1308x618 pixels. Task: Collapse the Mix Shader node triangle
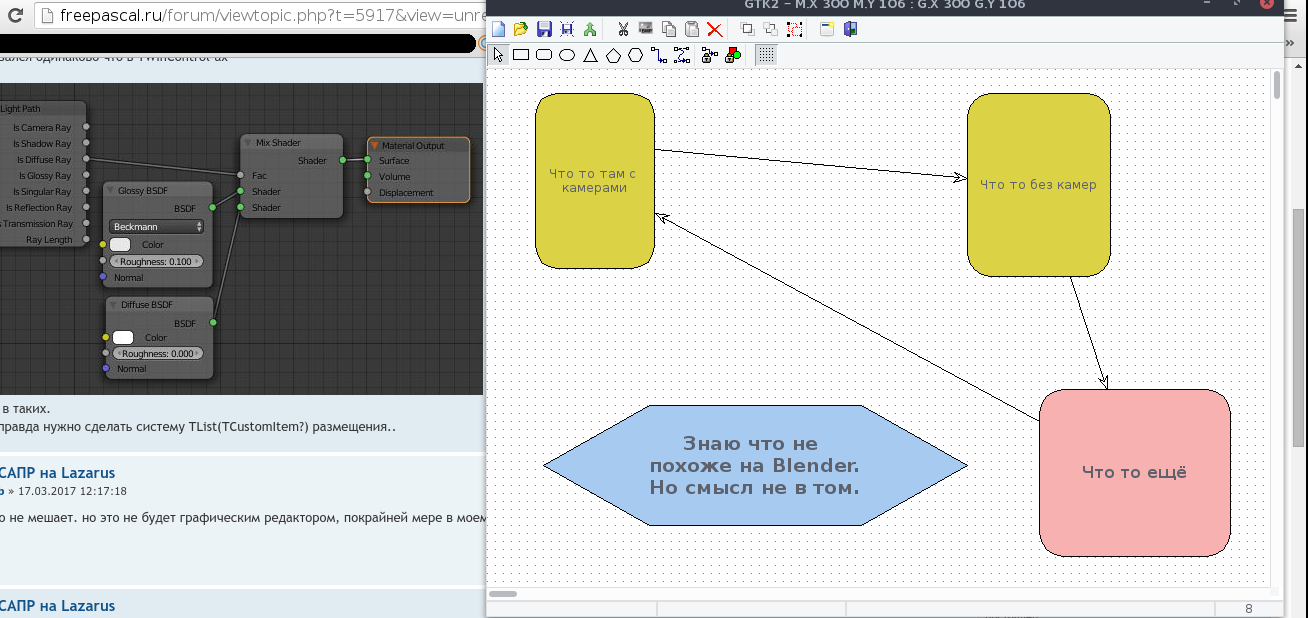coord(248,143)
